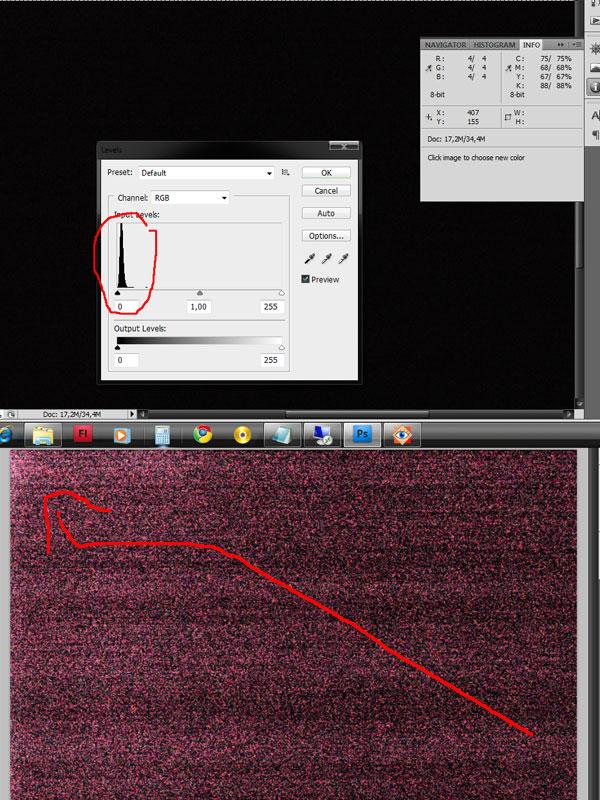Pick the black point eyedropper in Levels
This screenshot has height=800, width=600.
[x=310, y=259]
